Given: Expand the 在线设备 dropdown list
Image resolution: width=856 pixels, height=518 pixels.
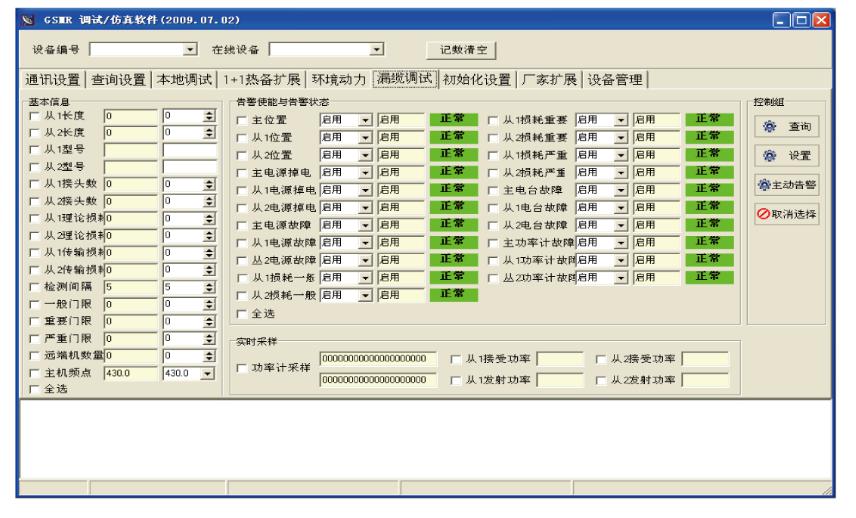Looking at the screenshot, I should (x=376, y=48).
